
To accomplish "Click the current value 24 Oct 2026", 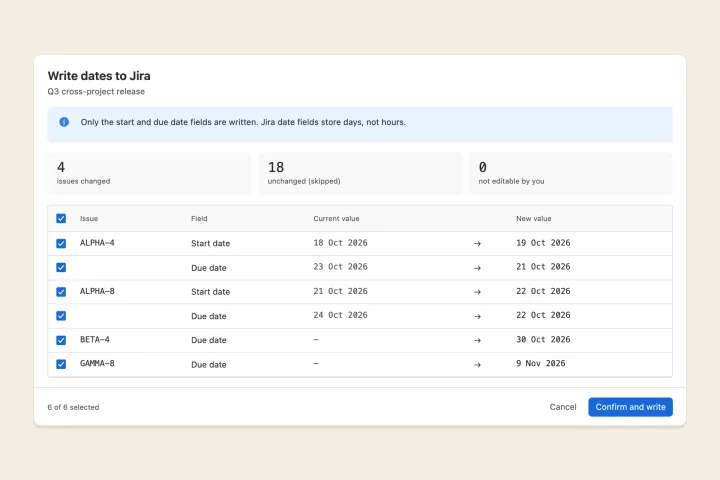I will pyautogui.click(x=341, y=315).
